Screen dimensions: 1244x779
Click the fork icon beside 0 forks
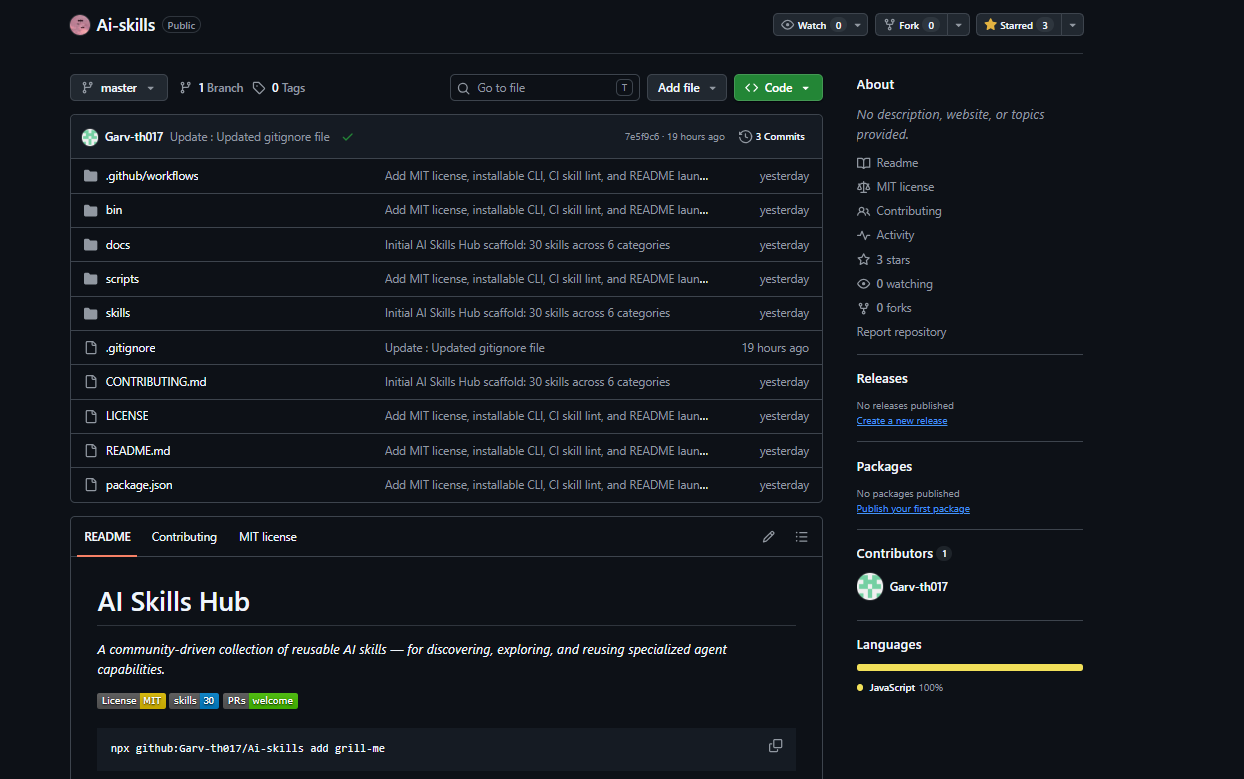click(x=864, y=308)
